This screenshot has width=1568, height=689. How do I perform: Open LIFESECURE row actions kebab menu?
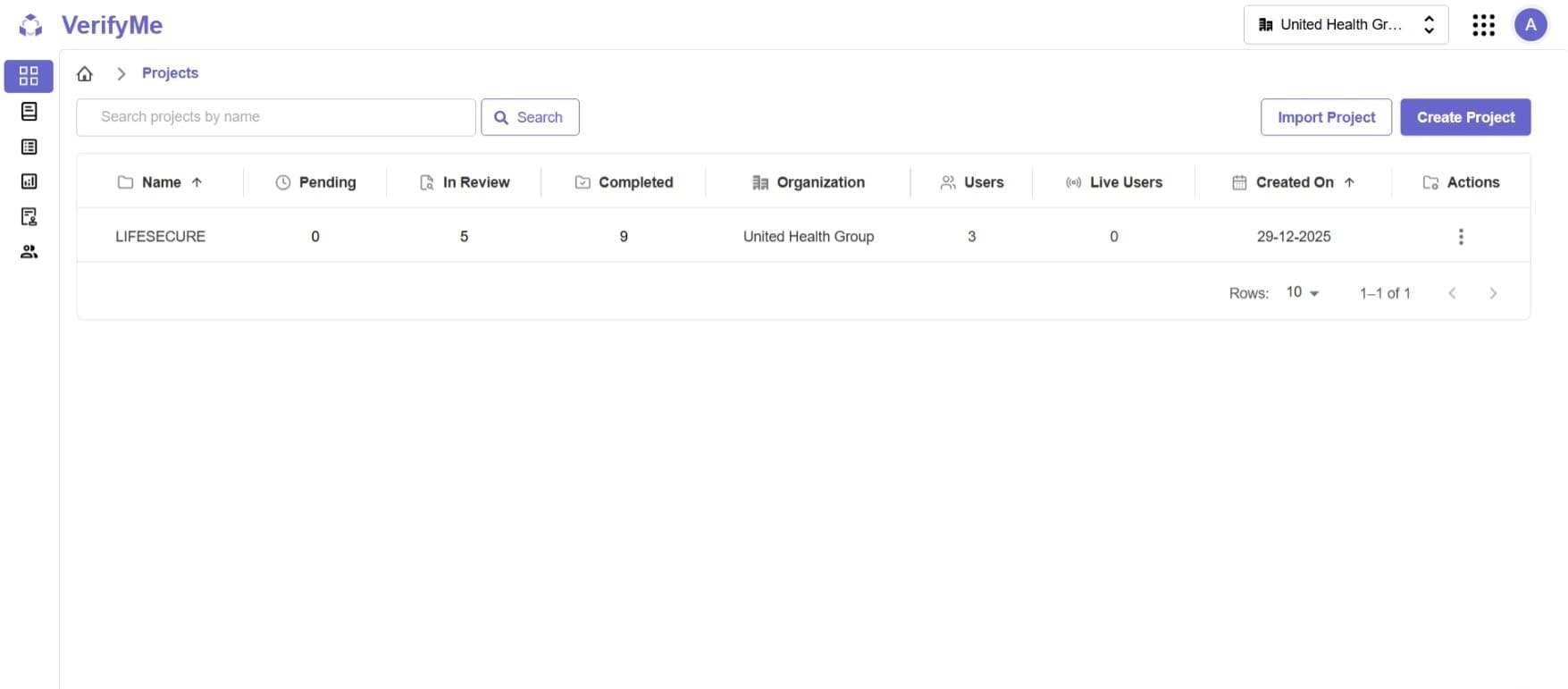point(1461,237)
